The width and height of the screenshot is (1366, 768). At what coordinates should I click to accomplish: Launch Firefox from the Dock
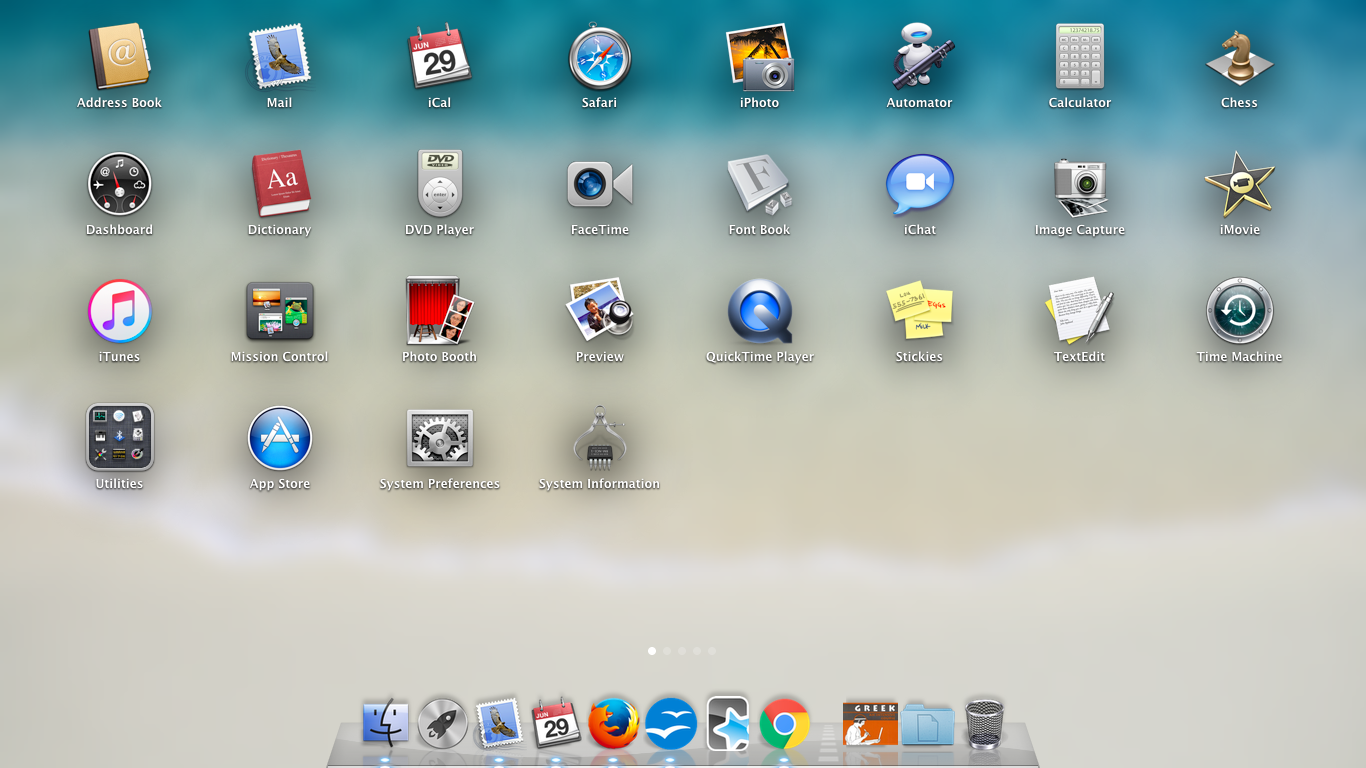coord(613,723)
